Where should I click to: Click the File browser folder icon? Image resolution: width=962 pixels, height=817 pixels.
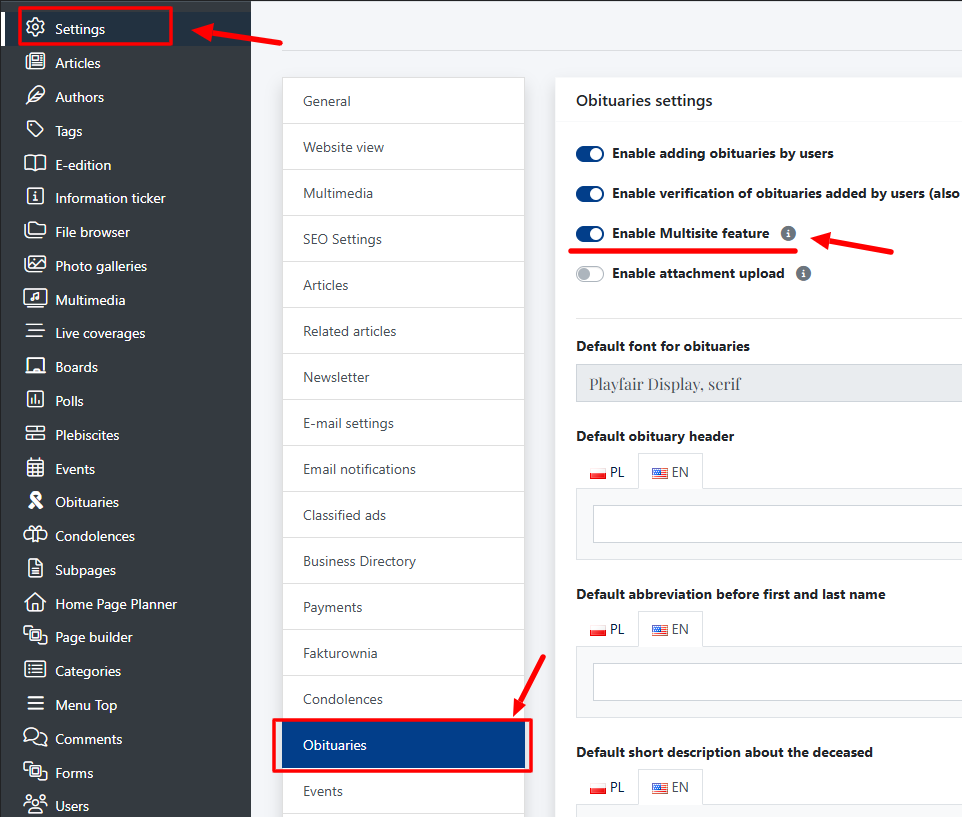(35, 230)
